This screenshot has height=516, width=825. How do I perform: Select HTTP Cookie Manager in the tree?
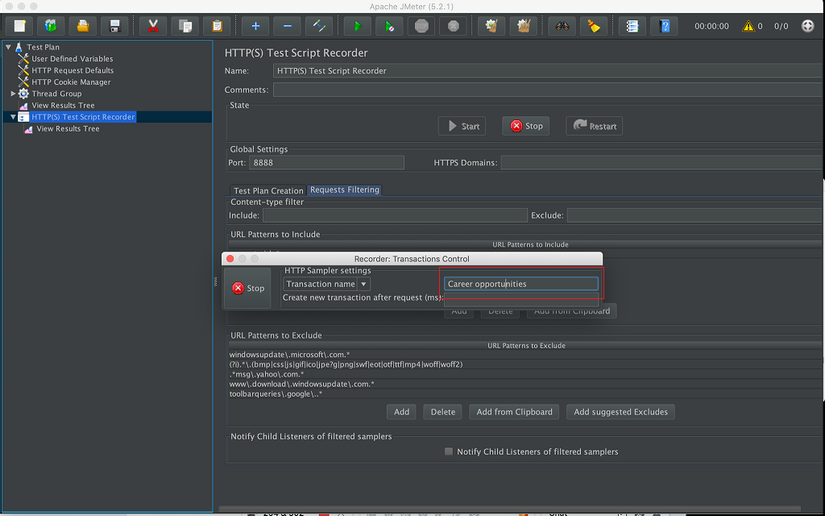pyautogui.click(x=71, y=82)
